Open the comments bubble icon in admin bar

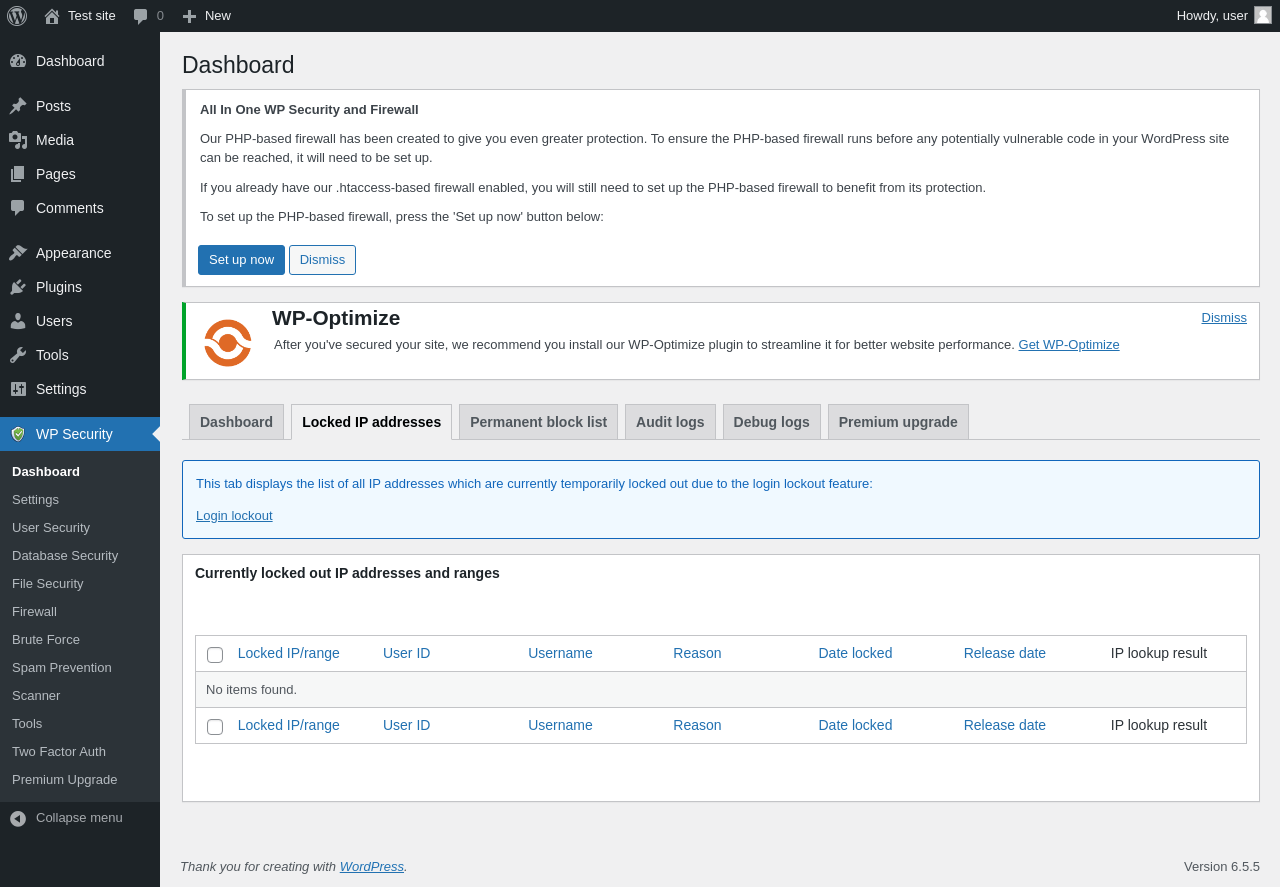pyautogui.click(x=141, y=16)
